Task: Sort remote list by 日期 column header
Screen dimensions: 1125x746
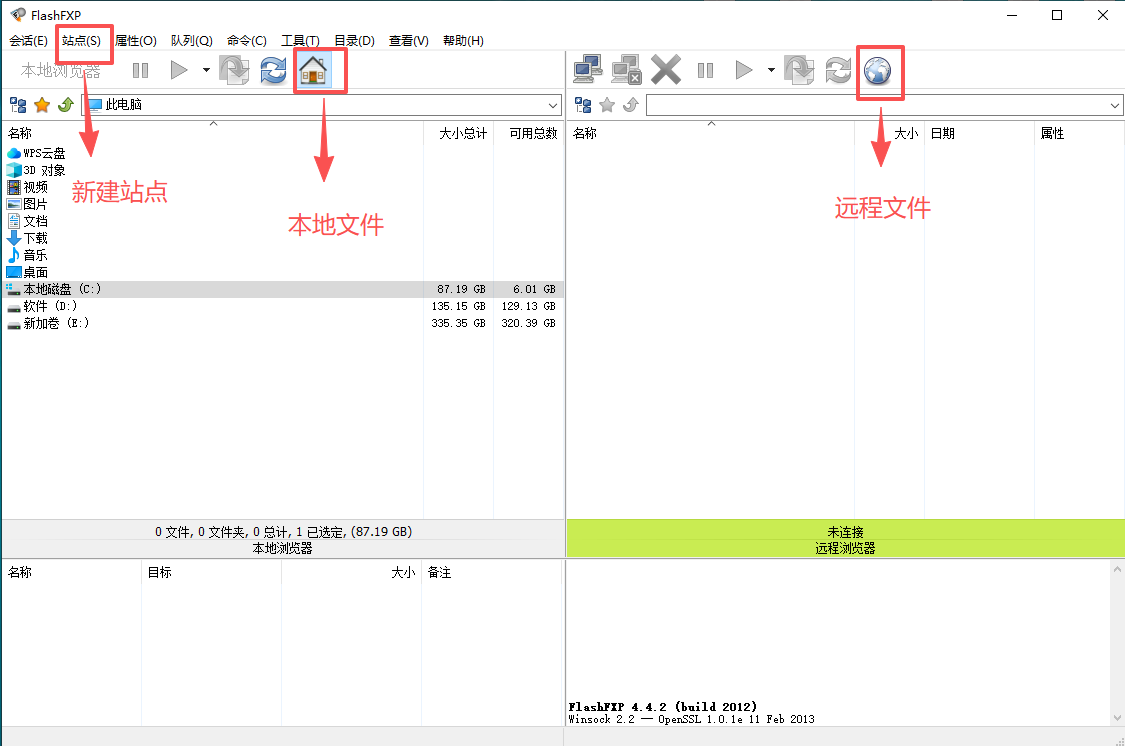Action: 979,133
